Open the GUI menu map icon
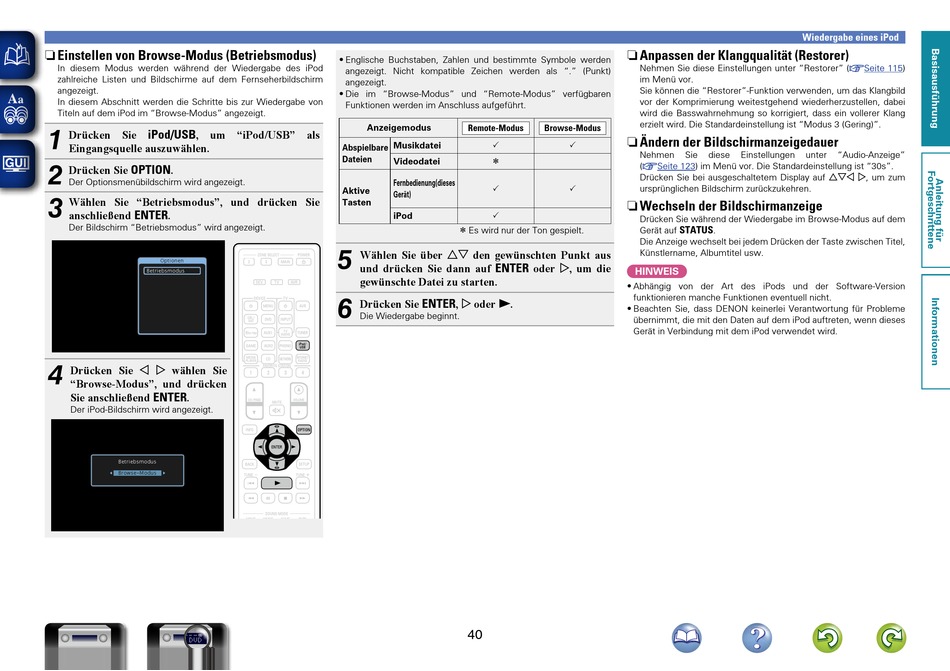The width and height of the screenshot is (950, 671). click(17, 163)
